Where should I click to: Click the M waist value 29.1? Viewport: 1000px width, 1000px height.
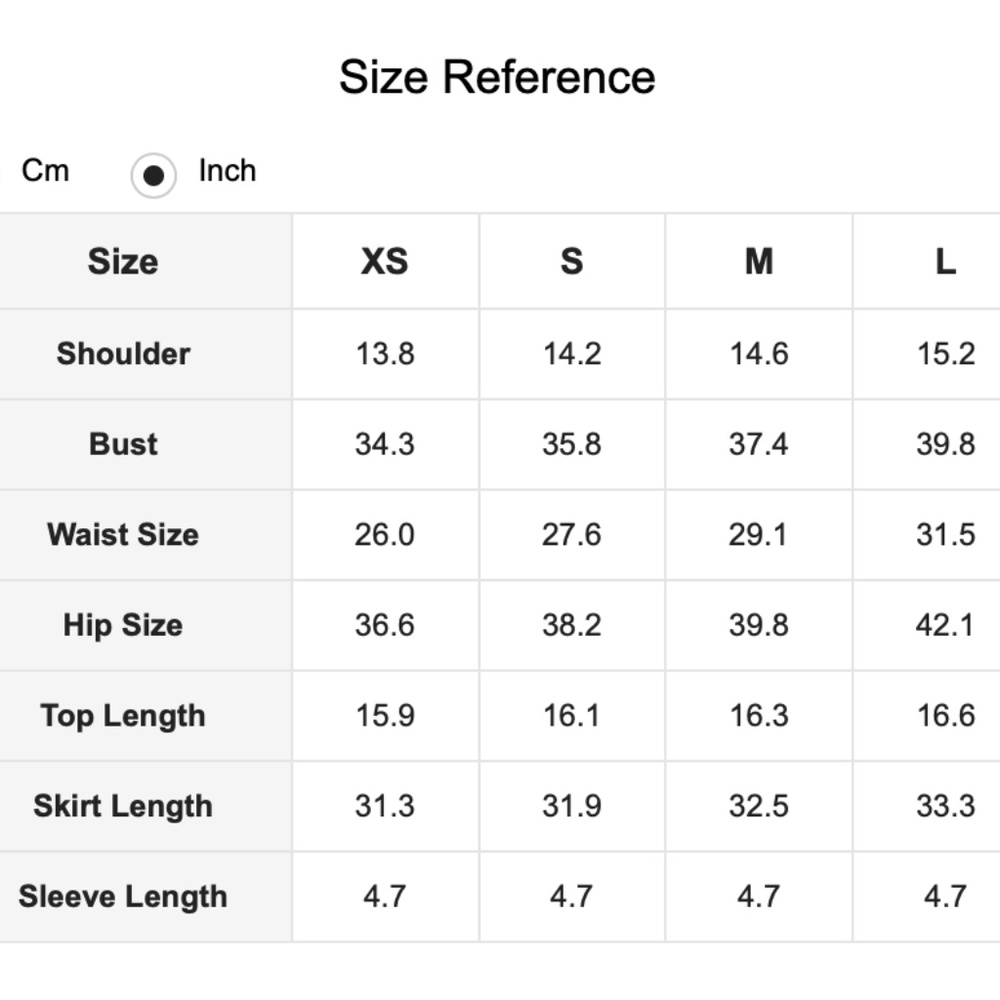(x=758, y=534)
